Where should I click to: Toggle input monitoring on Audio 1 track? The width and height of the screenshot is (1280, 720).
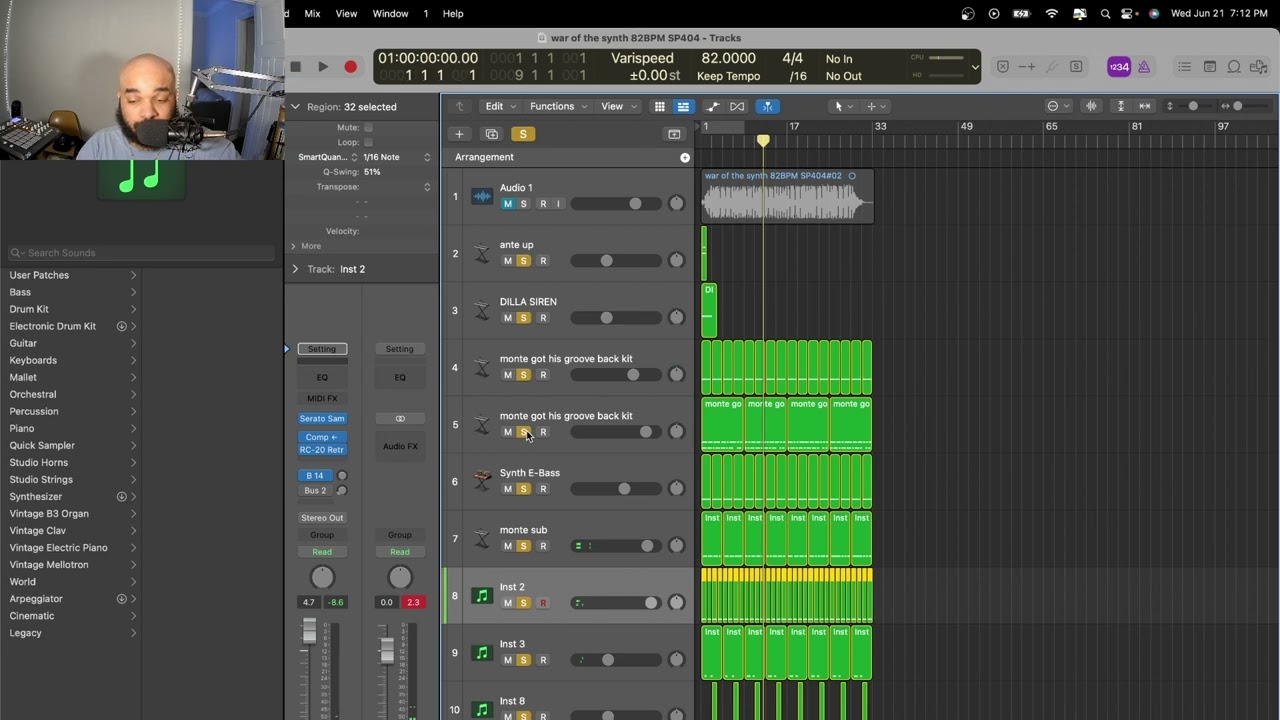pyautogui.click(x=558, y=204)
